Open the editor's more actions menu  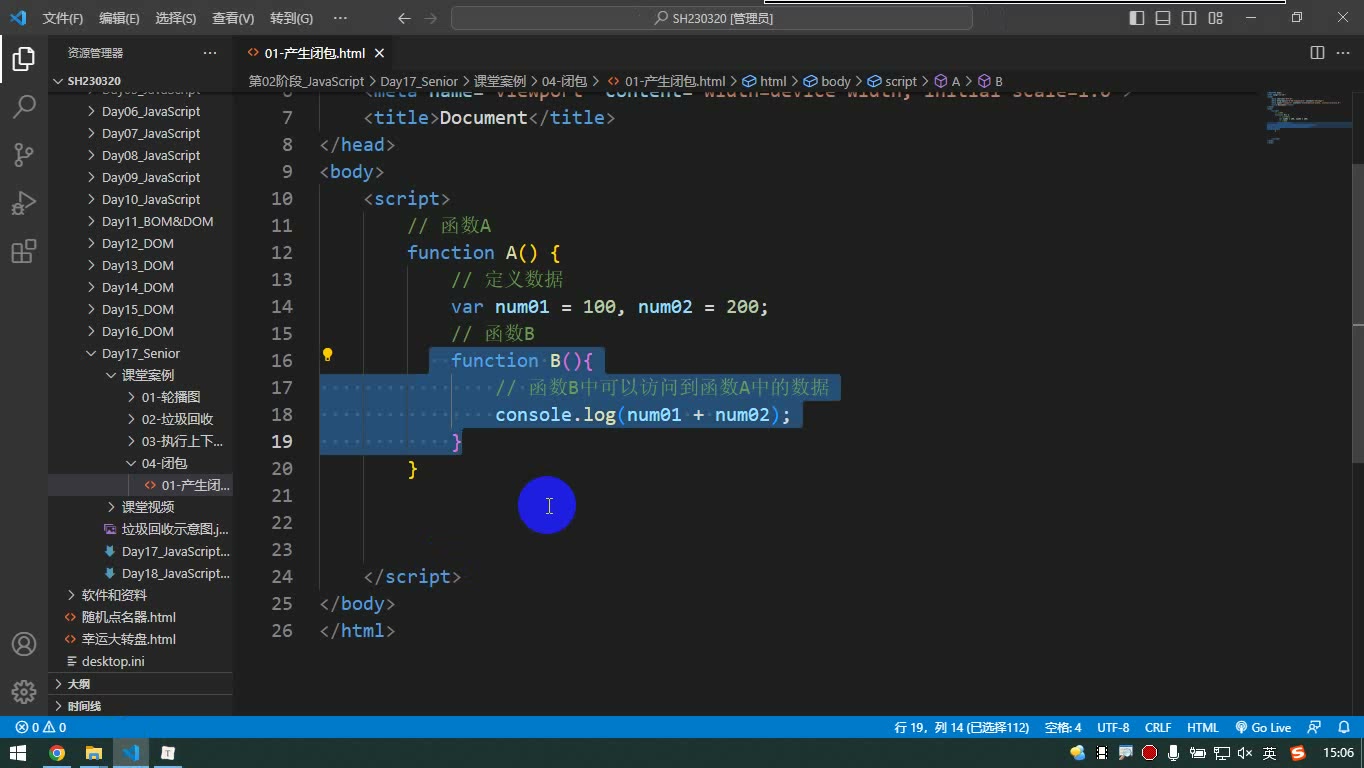[1341, 53]
